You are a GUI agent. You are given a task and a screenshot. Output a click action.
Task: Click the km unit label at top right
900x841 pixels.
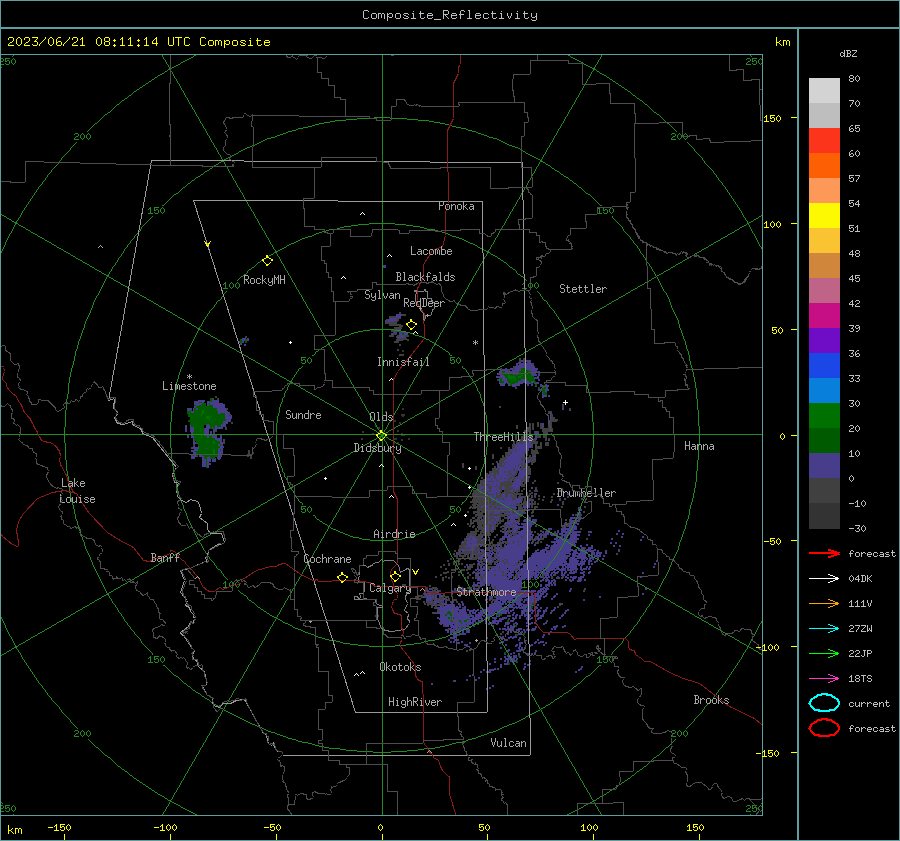[782, 42]
